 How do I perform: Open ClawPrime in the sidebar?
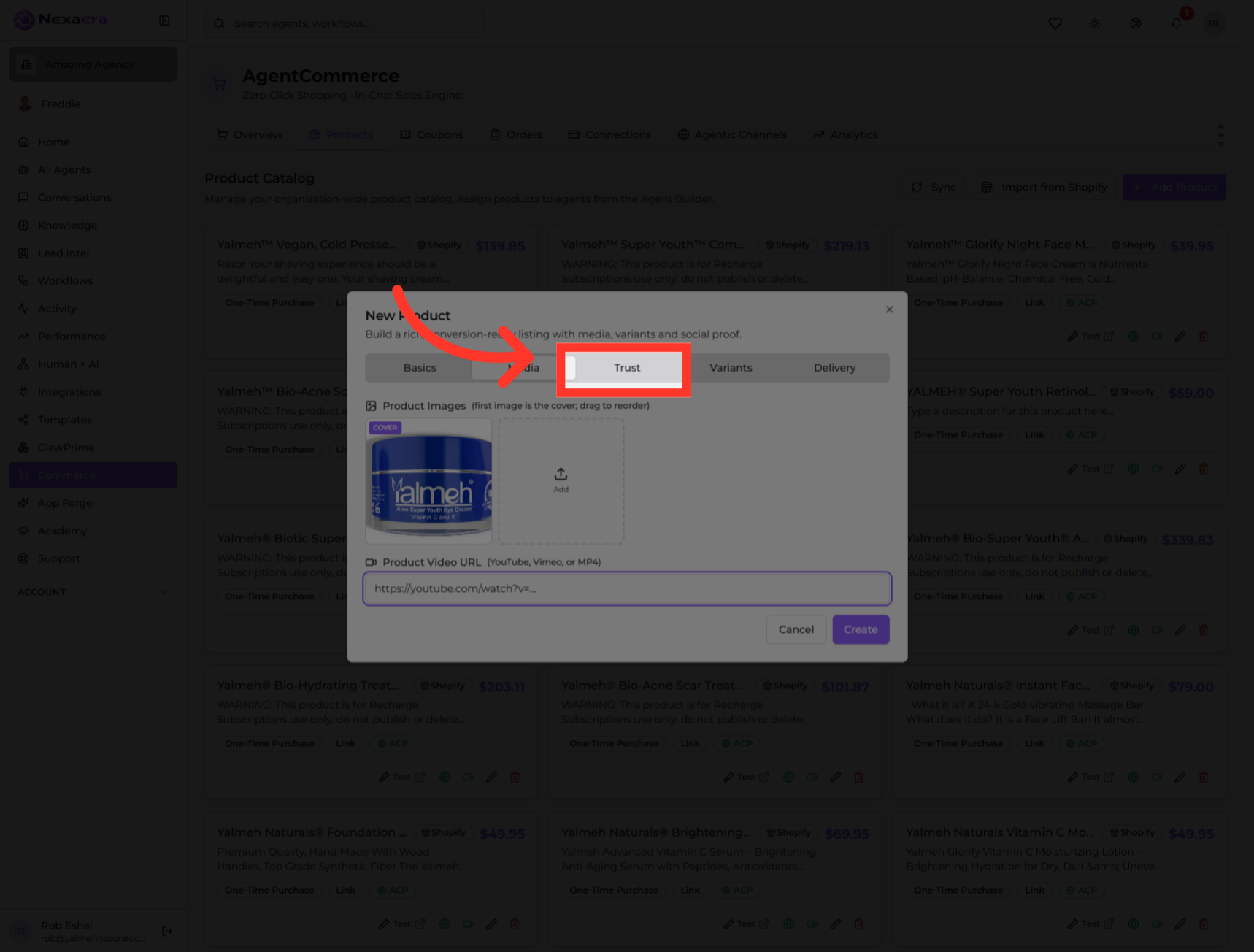pyautogui.click(x=93, y=448)
